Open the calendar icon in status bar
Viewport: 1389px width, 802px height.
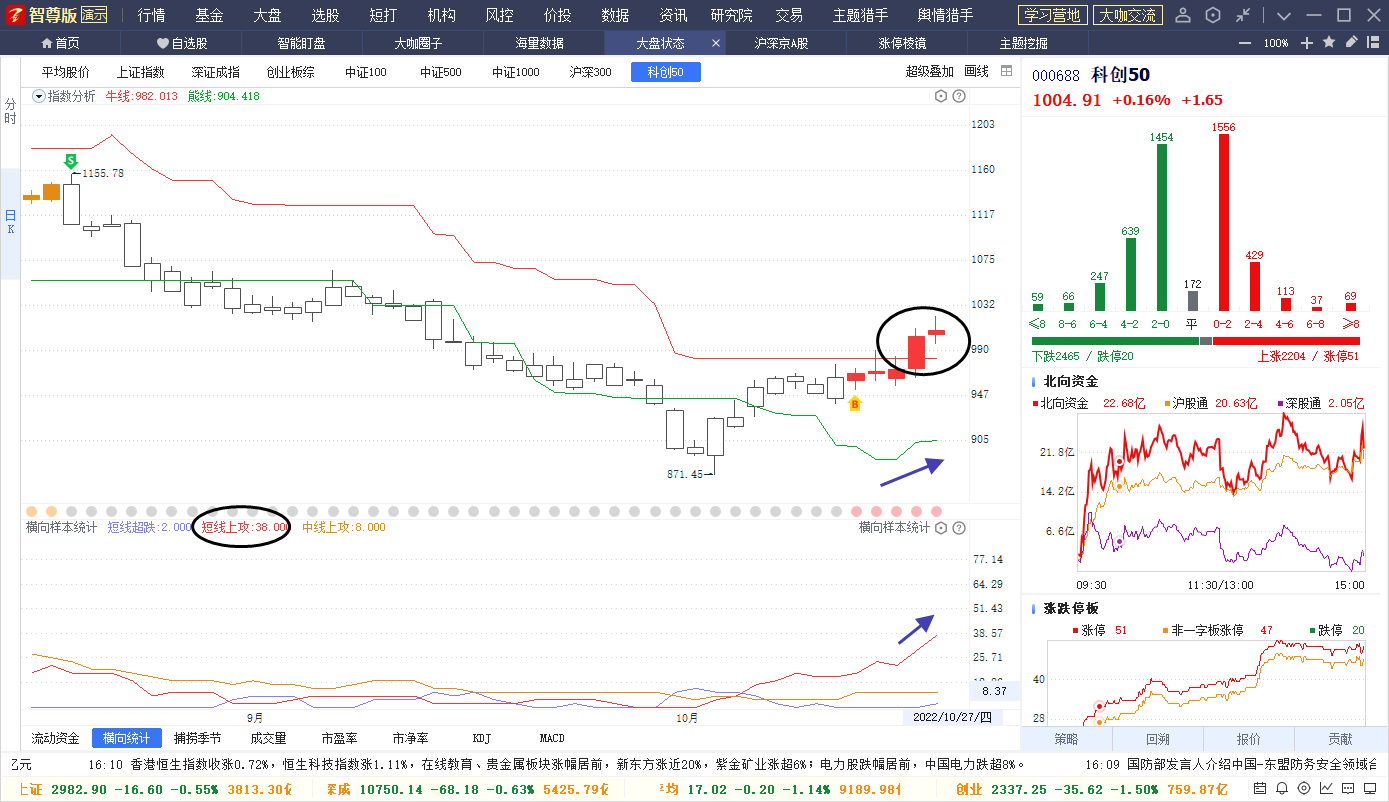[1262, 789]
